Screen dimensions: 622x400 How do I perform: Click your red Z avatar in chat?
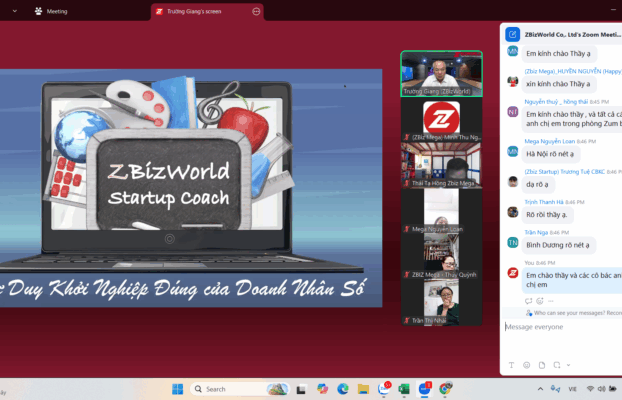(x=513, y=273)
